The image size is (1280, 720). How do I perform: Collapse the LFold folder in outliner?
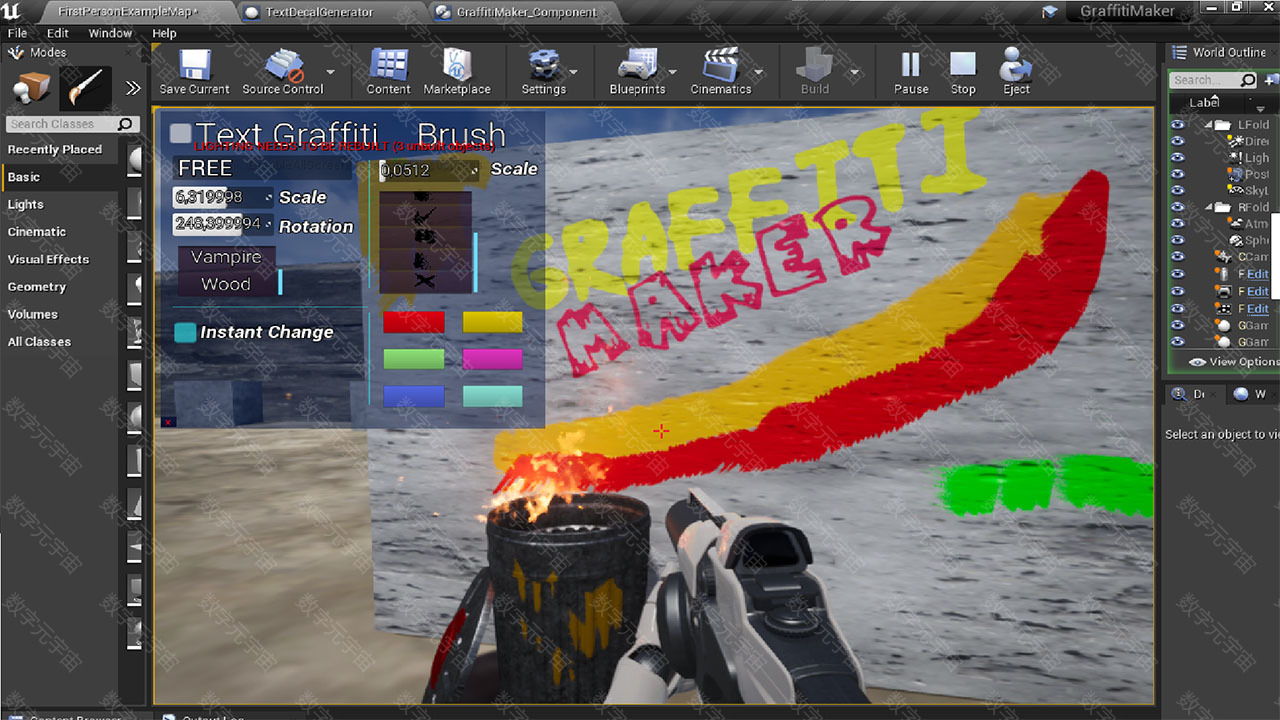[x=1208, y=125]
